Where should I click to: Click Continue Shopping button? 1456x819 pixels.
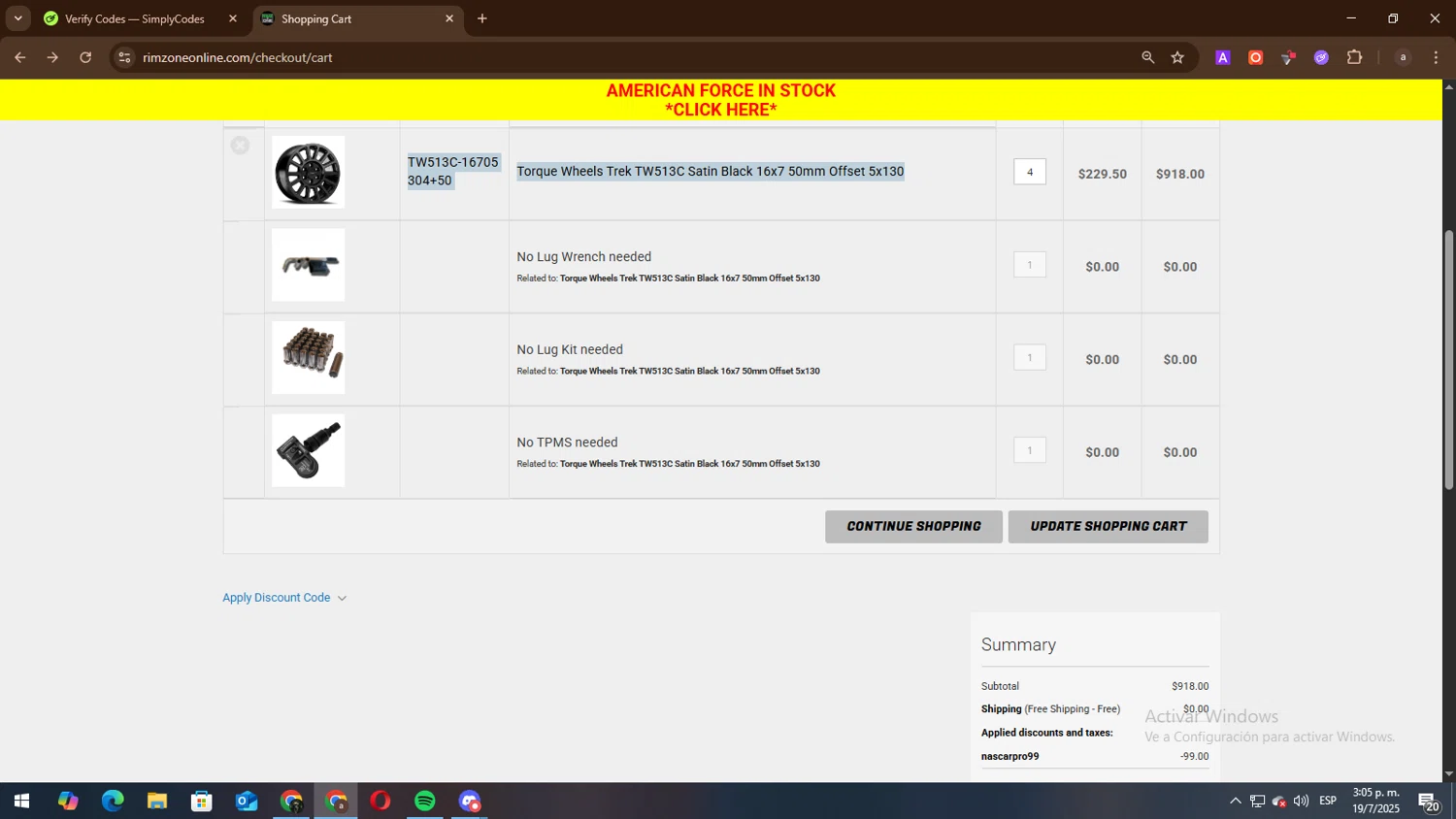point(913,527)
